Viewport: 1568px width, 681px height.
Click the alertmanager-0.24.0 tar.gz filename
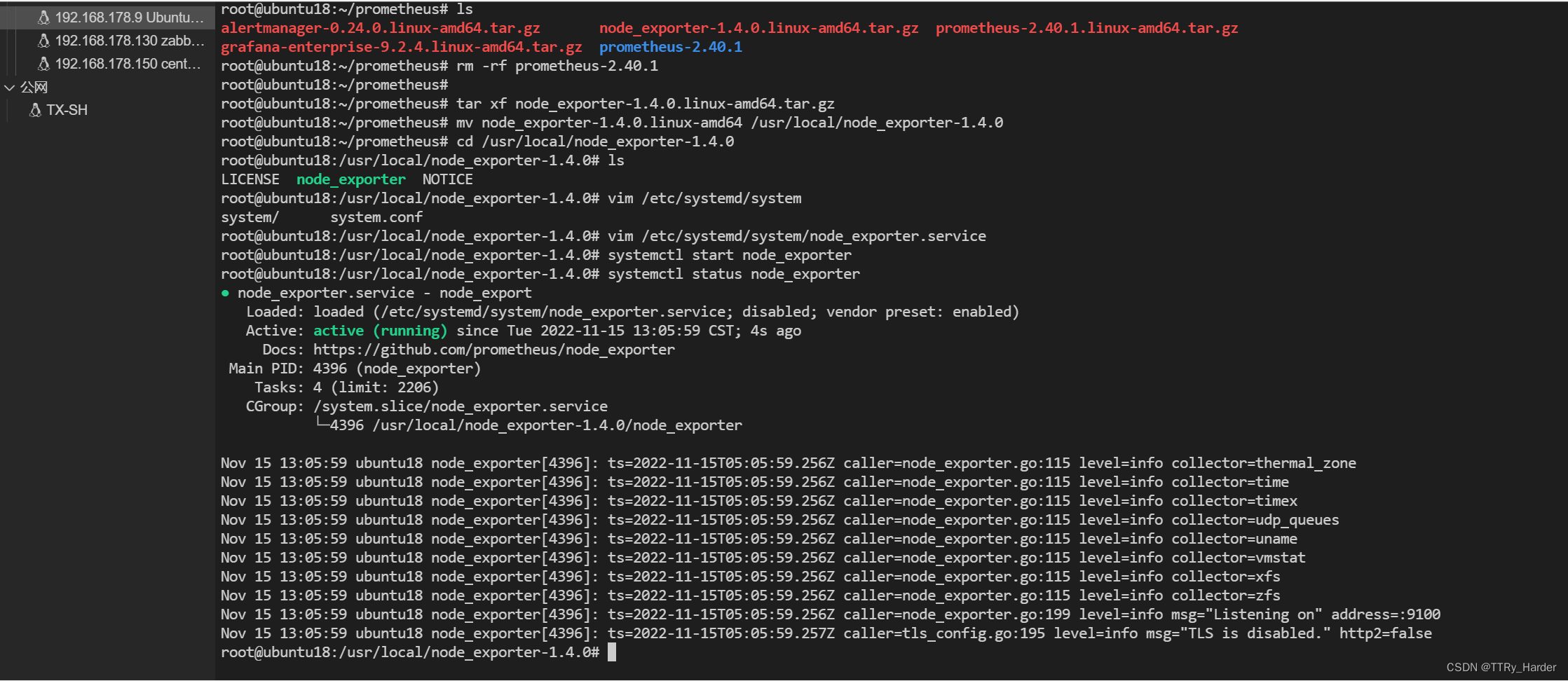click(380, 28)
